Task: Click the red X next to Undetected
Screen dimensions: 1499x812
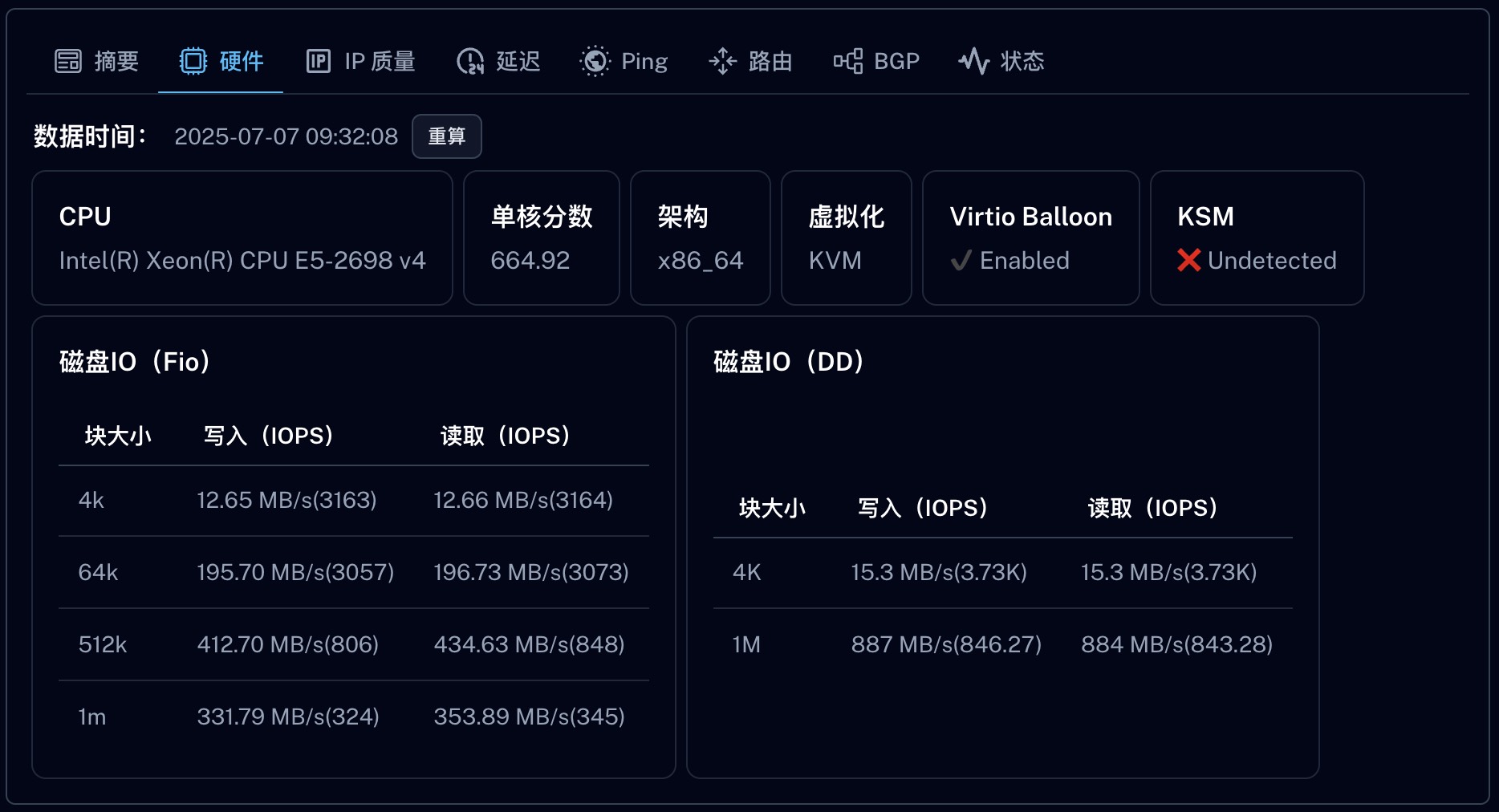Action: pyautogui.click(x=1188, y=260)
